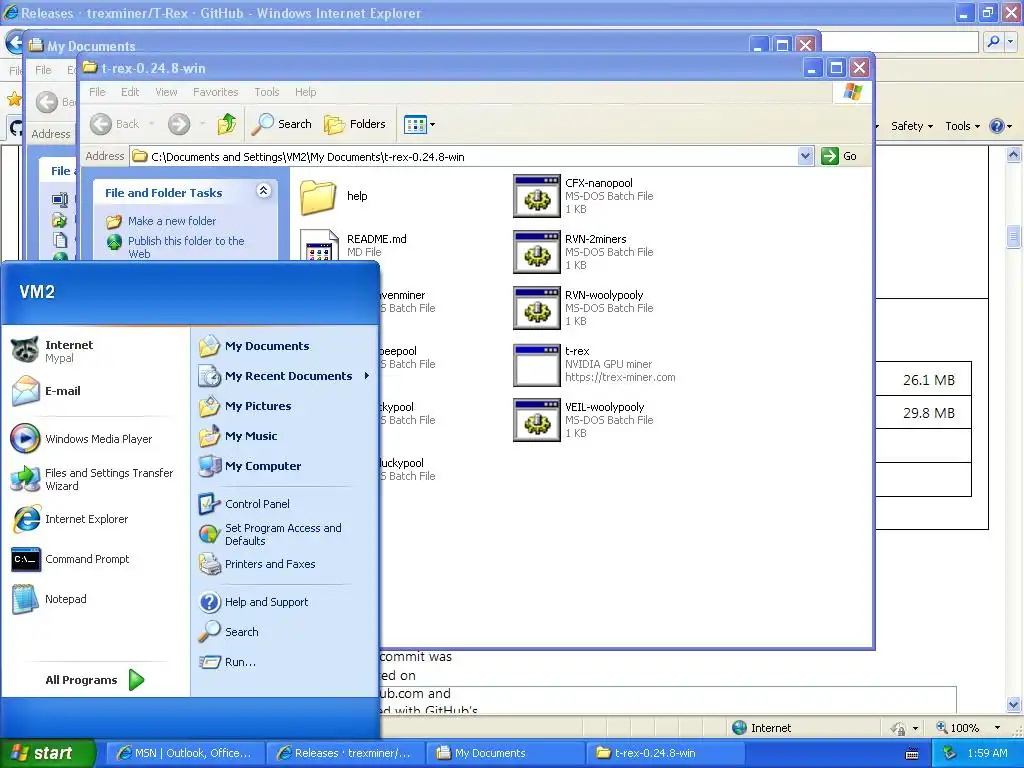
Task: Open Search from Start menu
Action: click(229, 632)
